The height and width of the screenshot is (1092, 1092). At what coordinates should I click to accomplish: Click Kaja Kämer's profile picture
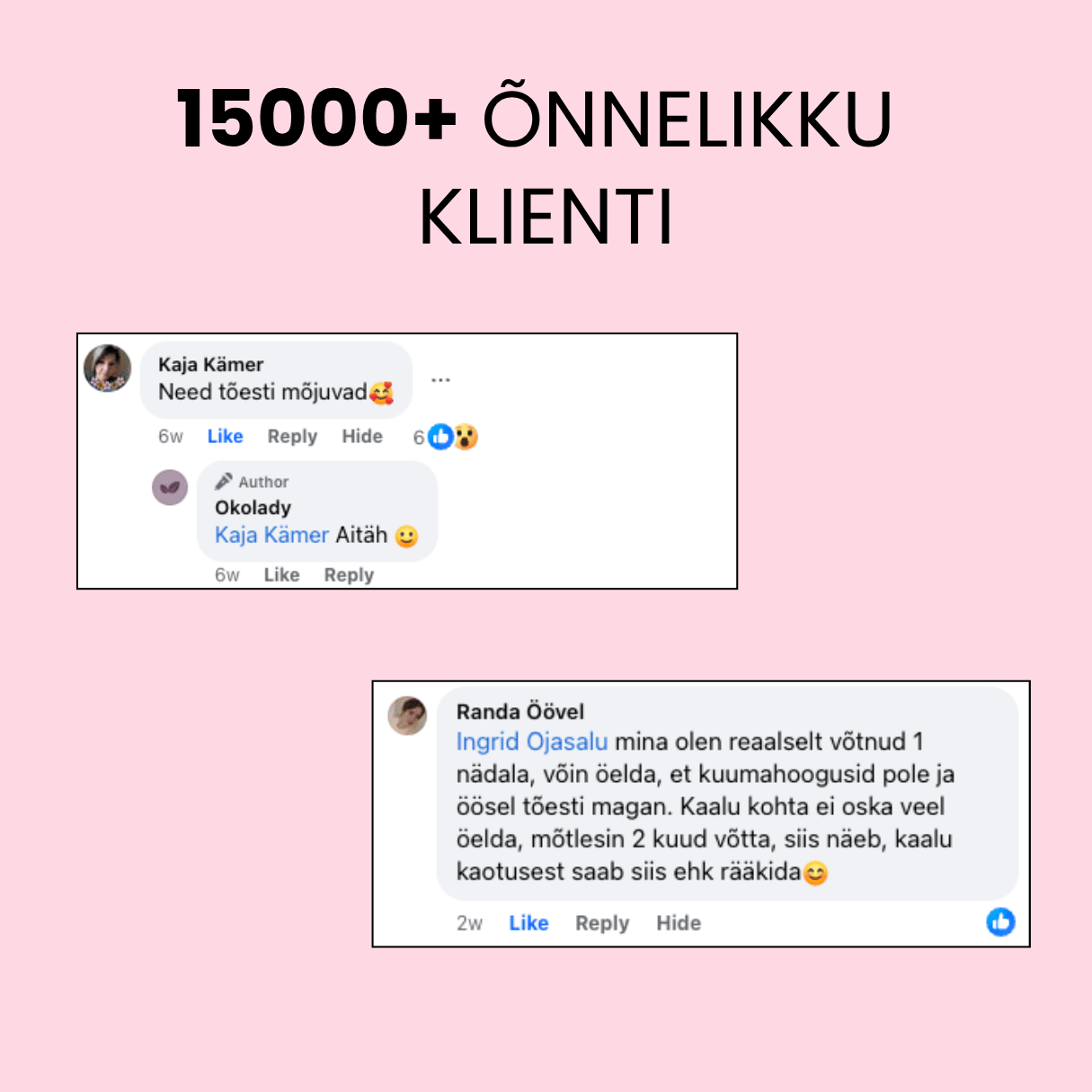[107, 368]
